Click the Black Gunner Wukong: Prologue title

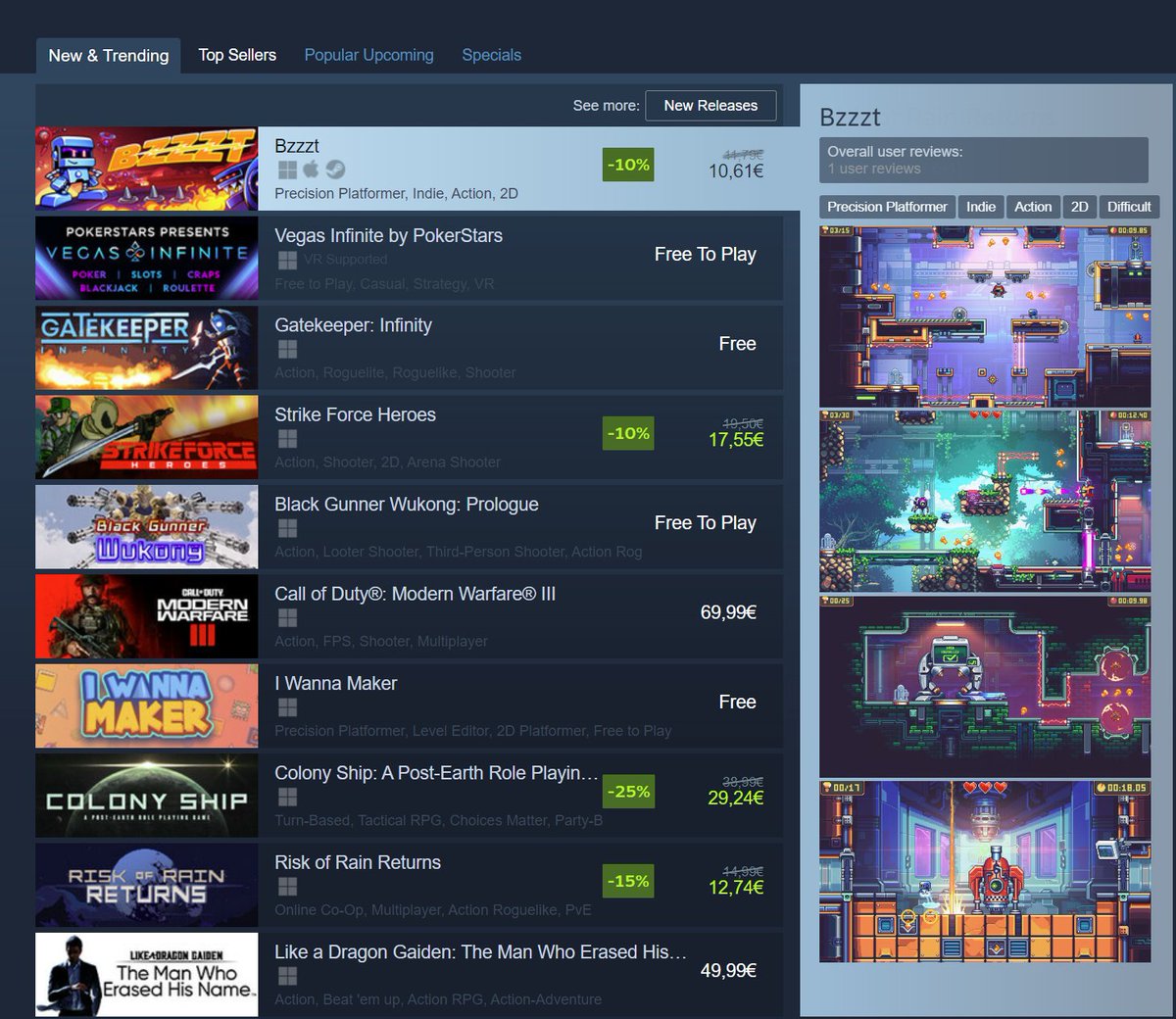click(407, 505)
